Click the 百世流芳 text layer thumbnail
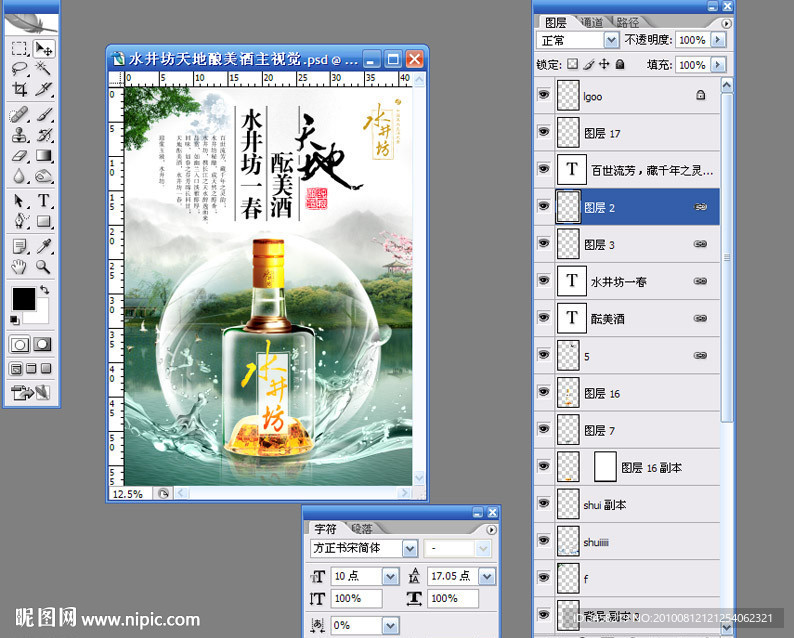This screenshot has height=638, width=794. point(572,169)
